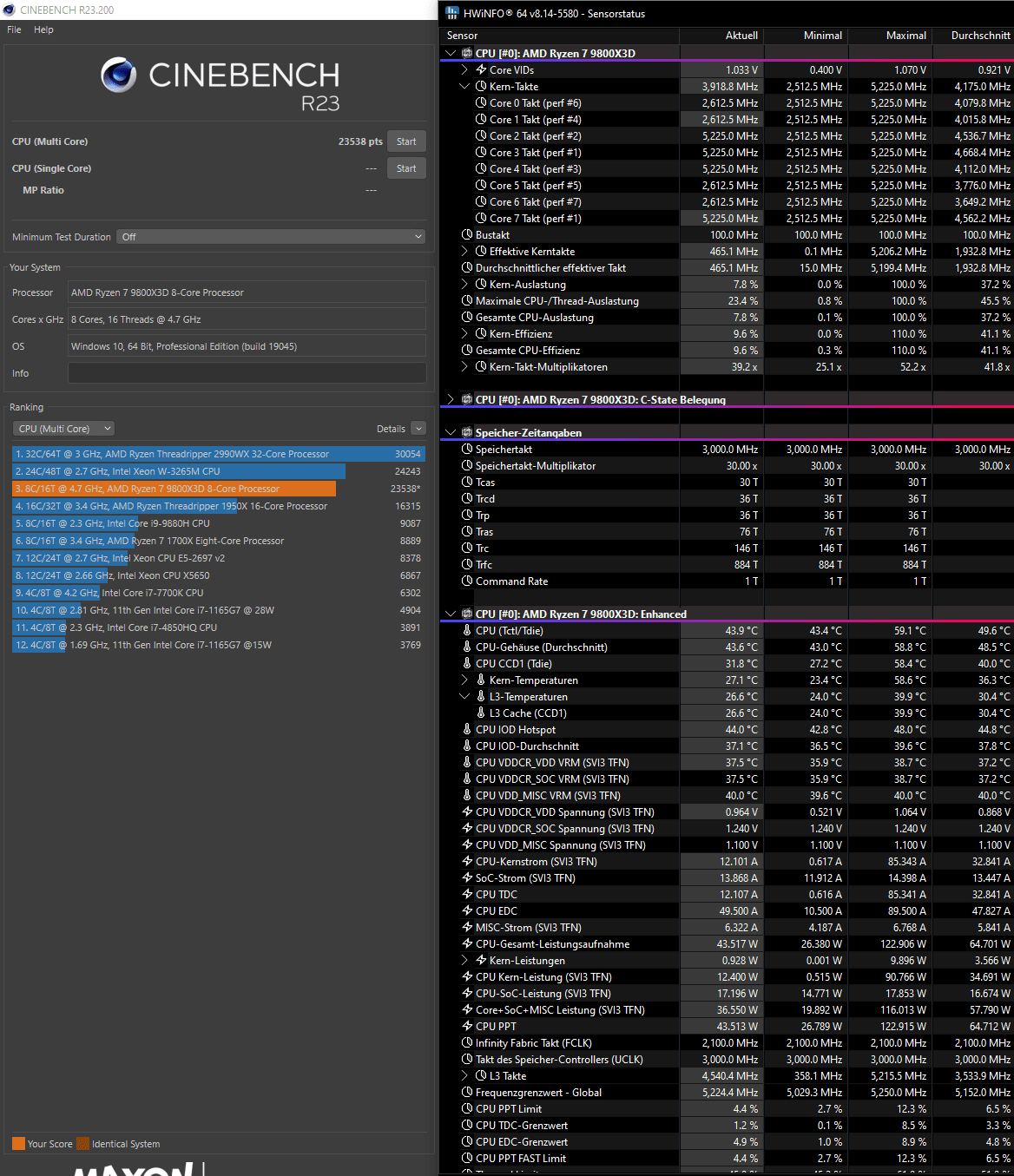Image resolution: width=1014 pixels, height=1176 pixels.
Task: Open the Minimum Test Duration dropdown
Action: pos(271,237)
